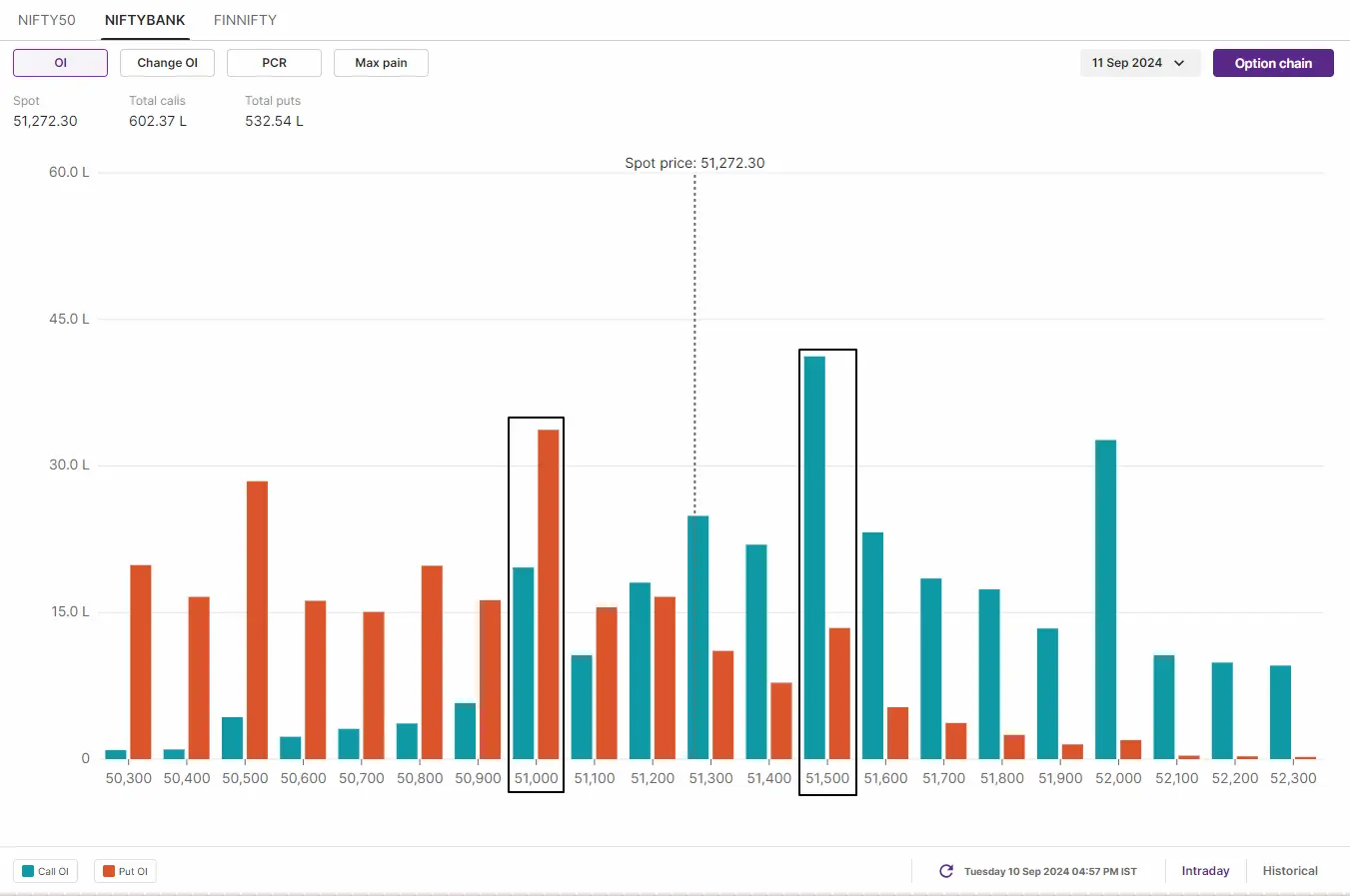Image resolution: width=1350 pixels, height=896 pixels.
Task: Click the 50,500 put OI bar
Action: point(257,620)
